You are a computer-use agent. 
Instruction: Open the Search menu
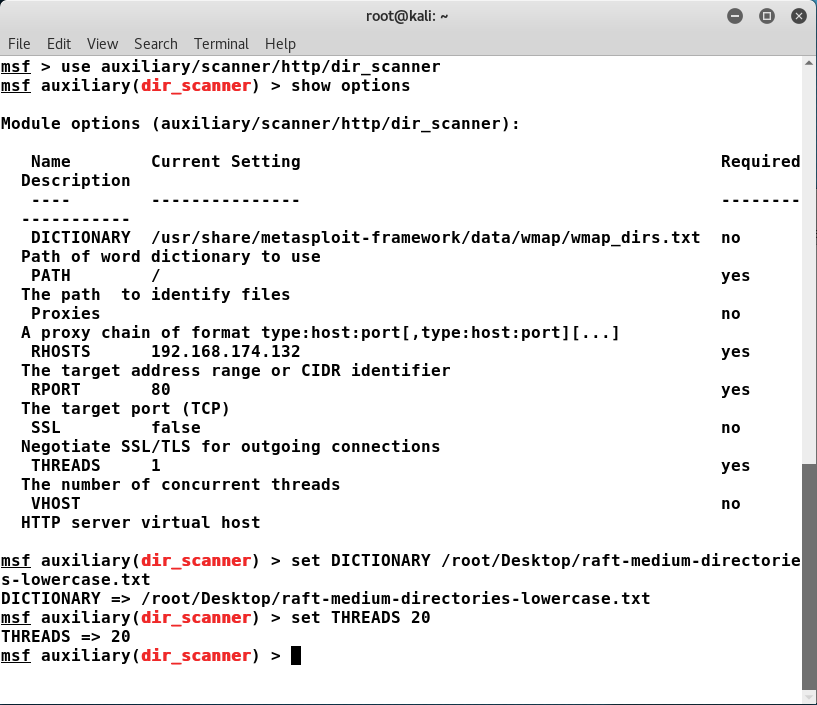156,44
